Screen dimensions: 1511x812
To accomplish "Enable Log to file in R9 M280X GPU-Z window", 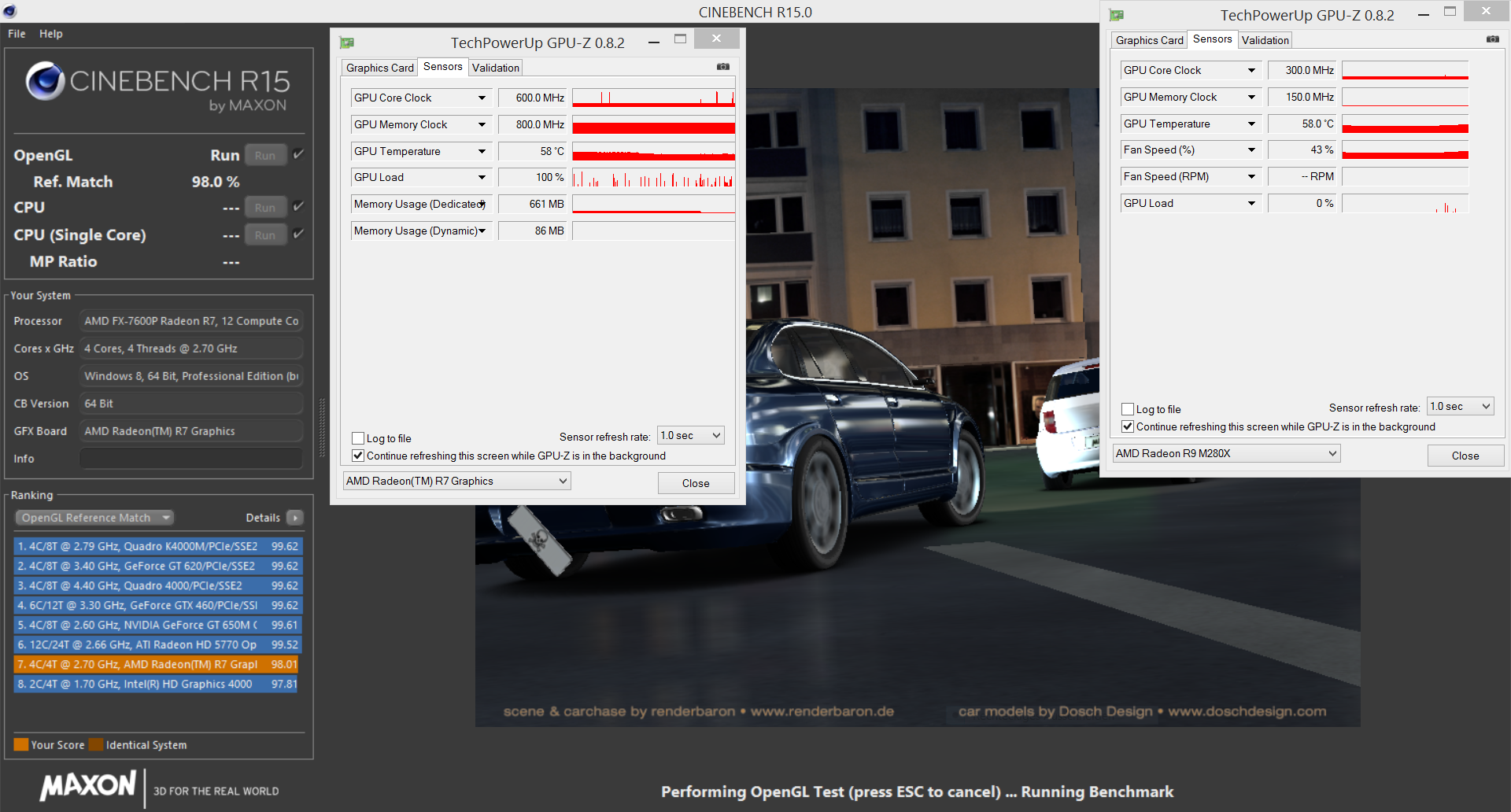I will point(1128,409).
